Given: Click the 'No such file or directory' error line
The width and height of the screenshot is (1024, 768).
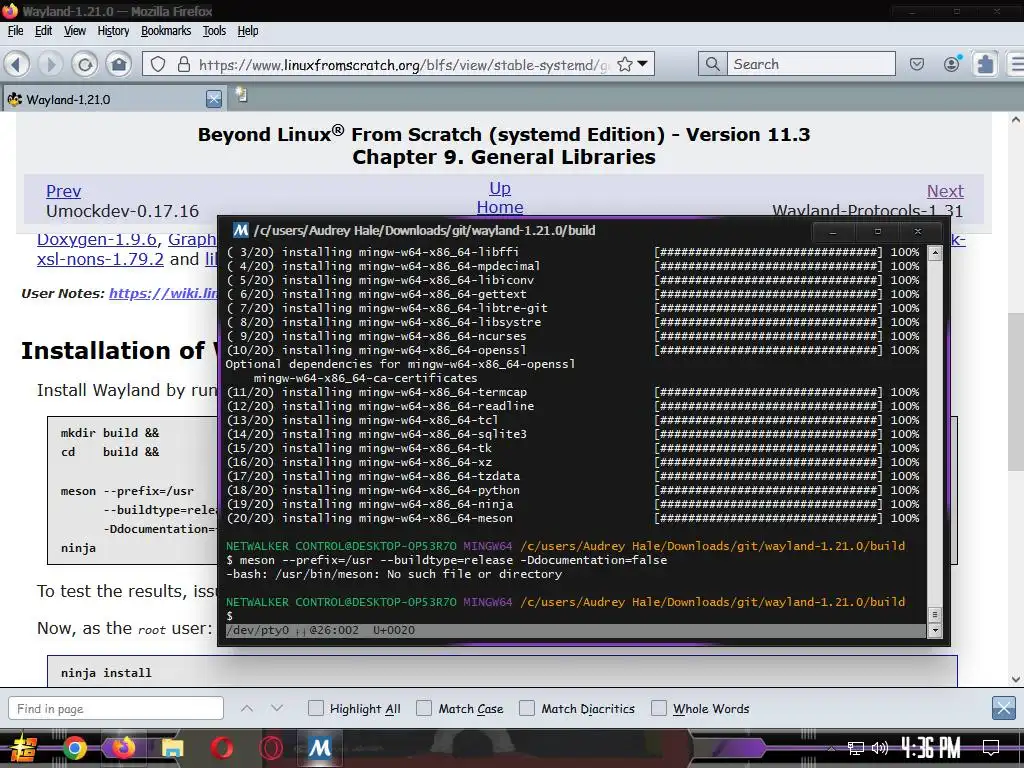Looking at the screenshot, I should 394,574.
